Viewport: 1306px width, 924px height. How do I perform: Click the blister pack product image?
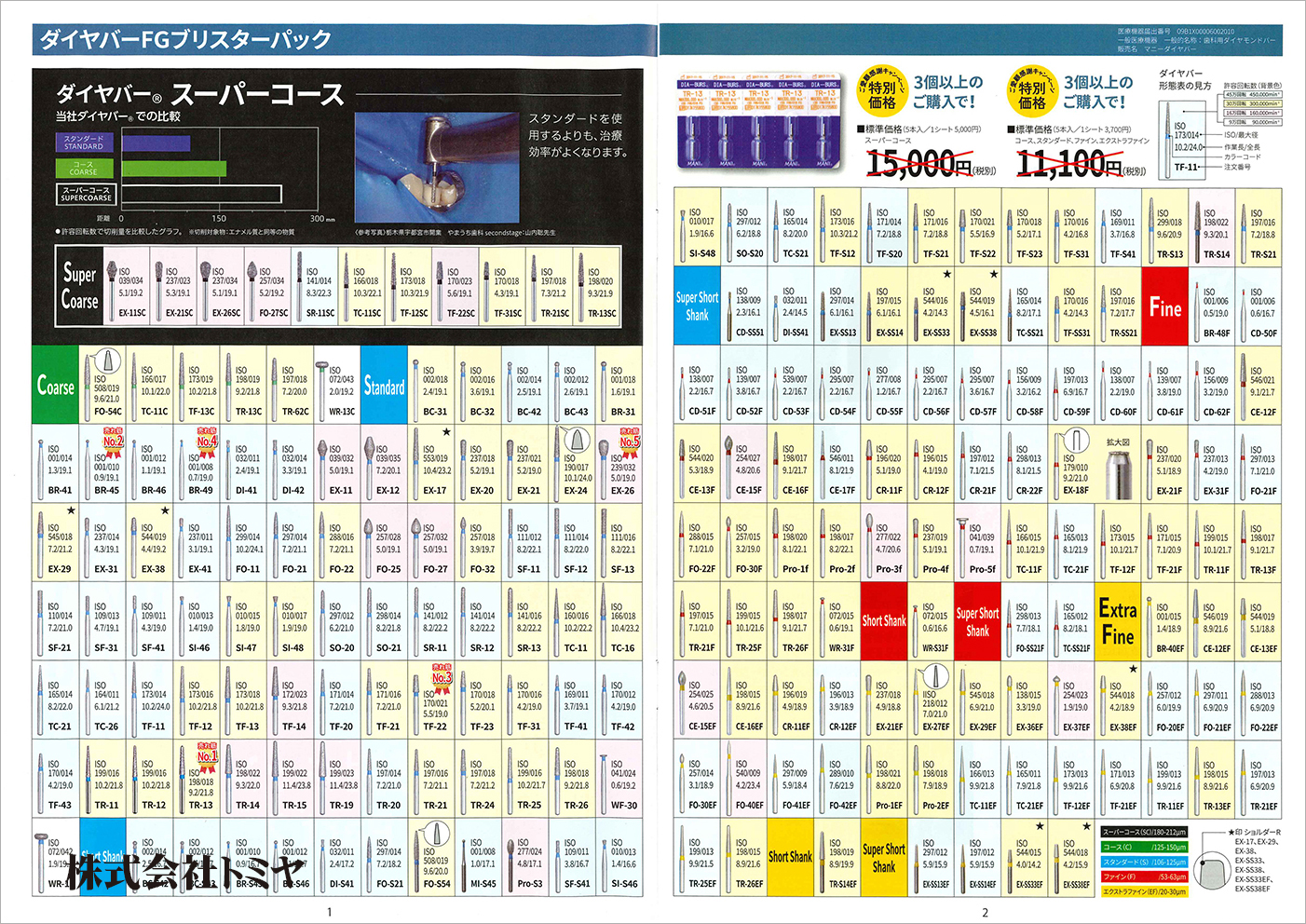point(758,123)
